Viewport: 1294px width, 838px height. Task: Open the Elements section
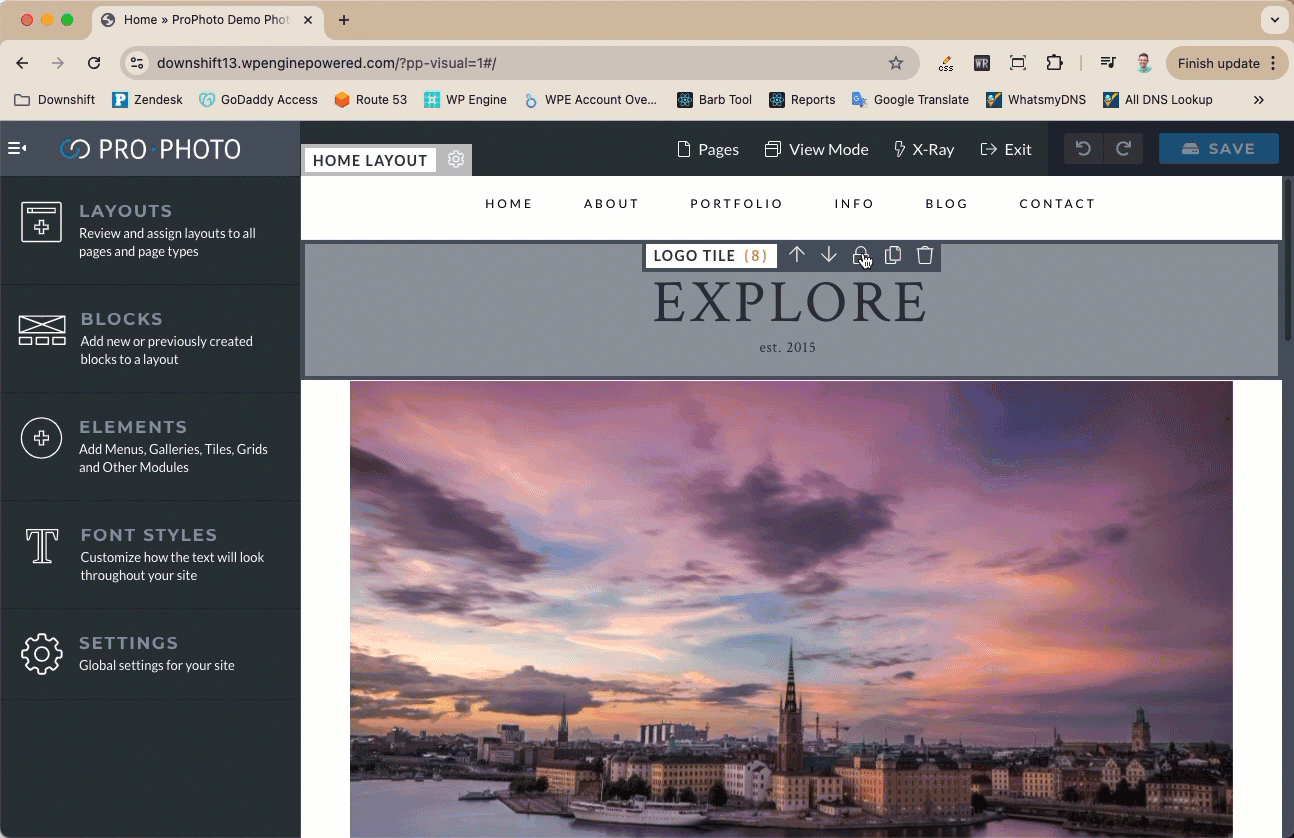click(x=150, y=446)
